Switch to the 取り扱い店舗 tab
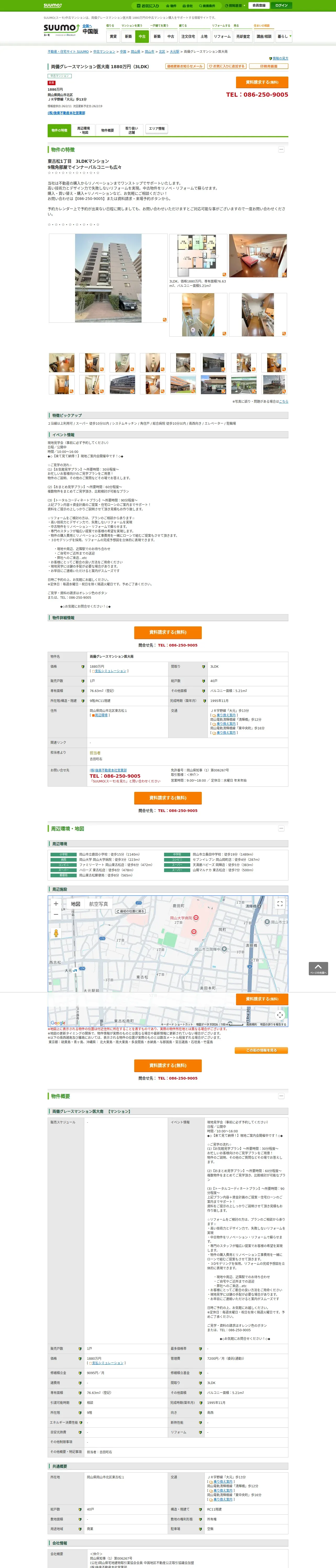The image size is (336, 1568). coord(132,130)
